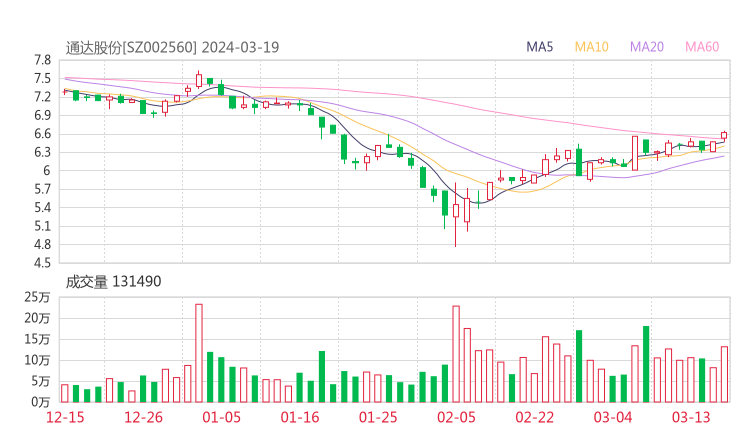Click the 7.8 price axis label
Screen dimensions: 740x440
coord(42,60)
